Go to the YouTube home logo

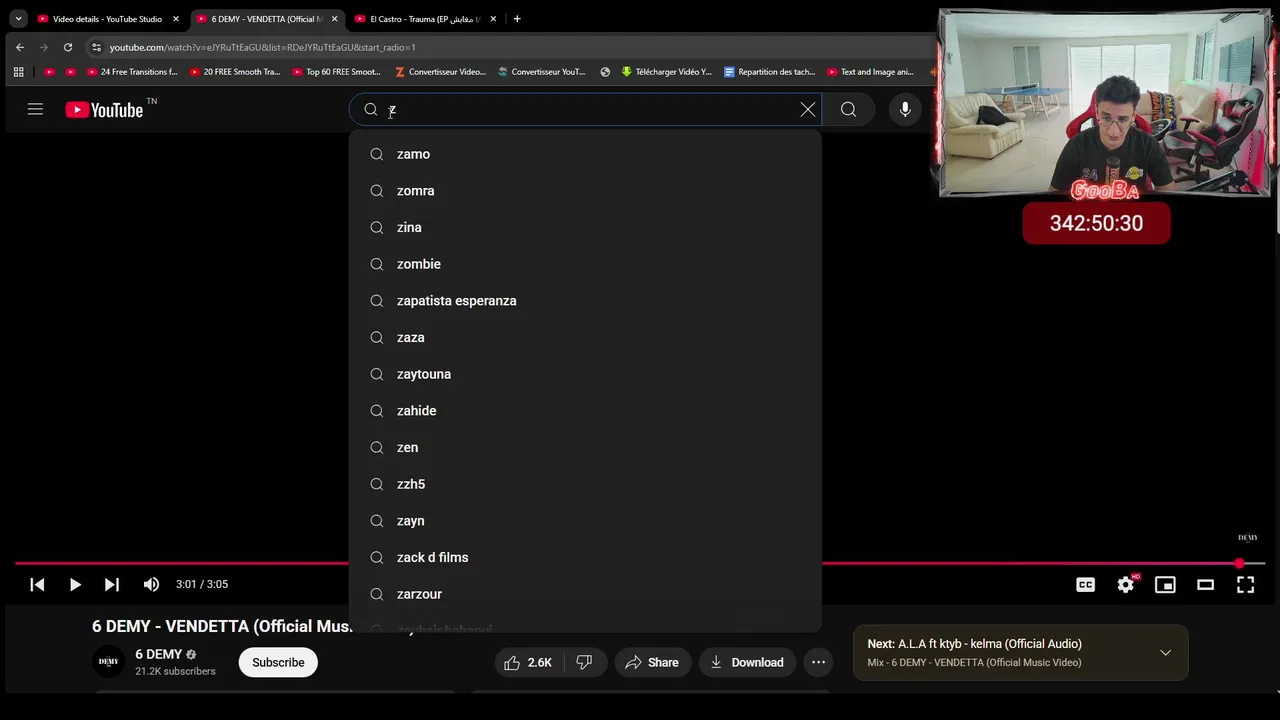[x=104, y=110]
